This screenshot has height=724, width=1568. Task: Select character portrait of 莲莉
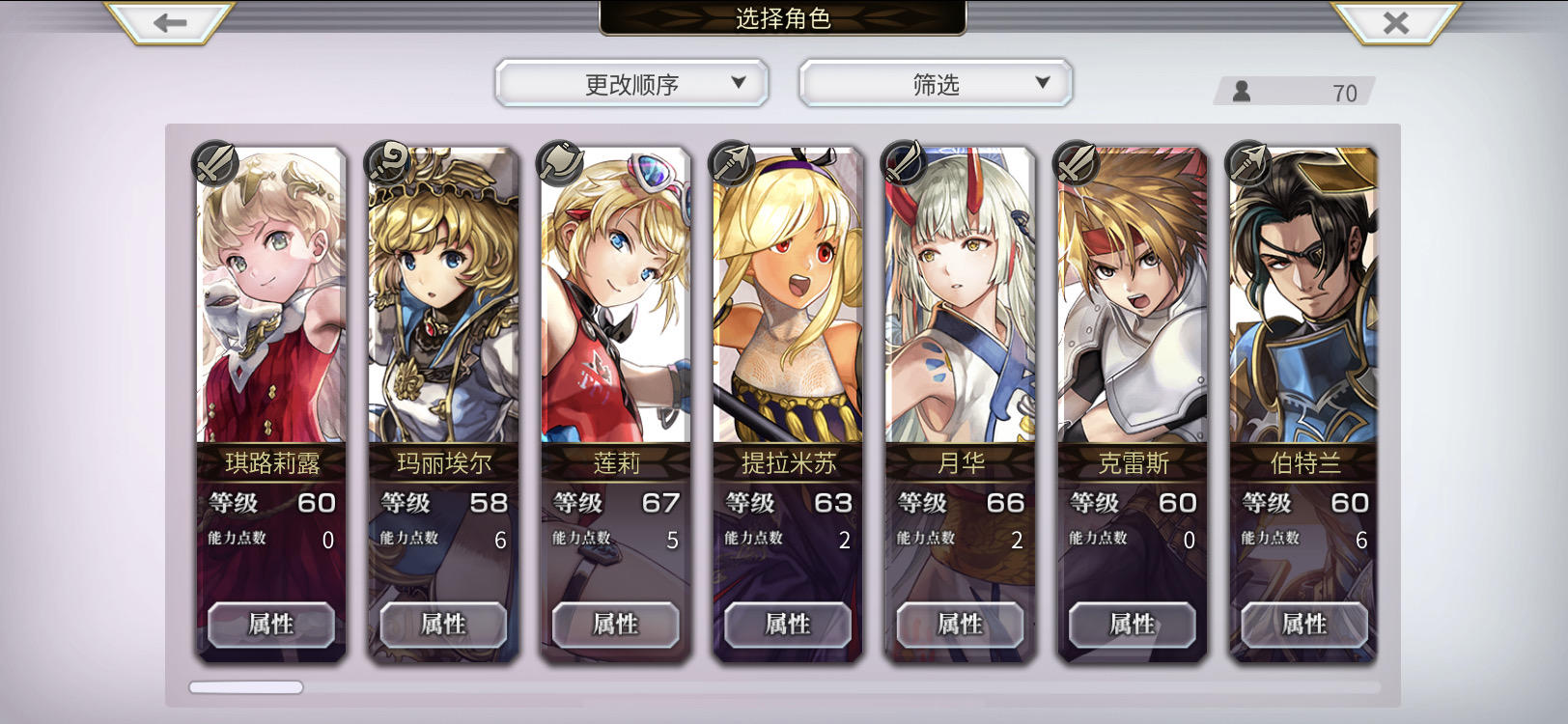pos(616,295)
